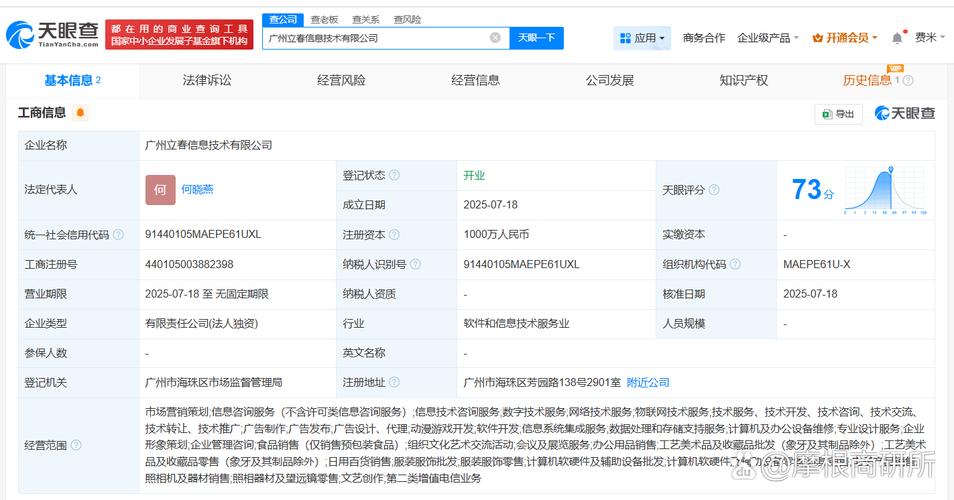Viewport: 954px width, 500px height.
Task: Click the help icon beside 经营范围
Action: tap(76, 445)
